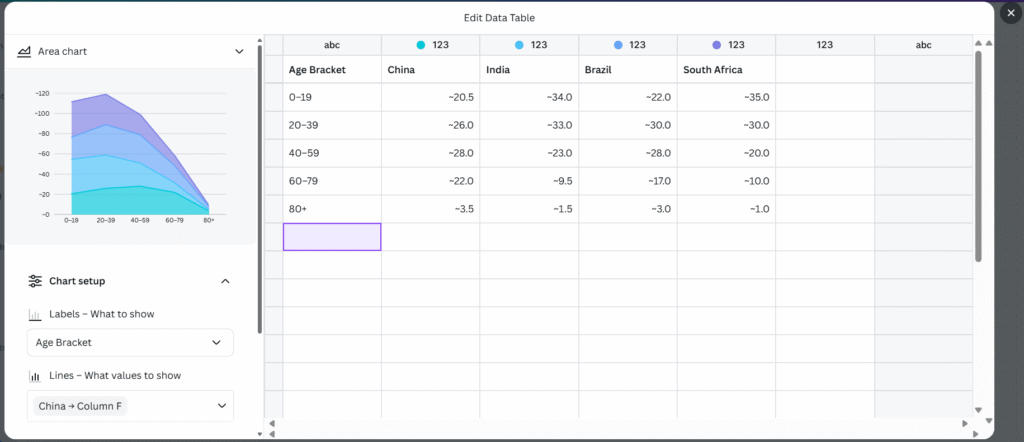Click the scroll up arrow at top right
This screenshot has height=442, width=1024.
coord(978,44)
